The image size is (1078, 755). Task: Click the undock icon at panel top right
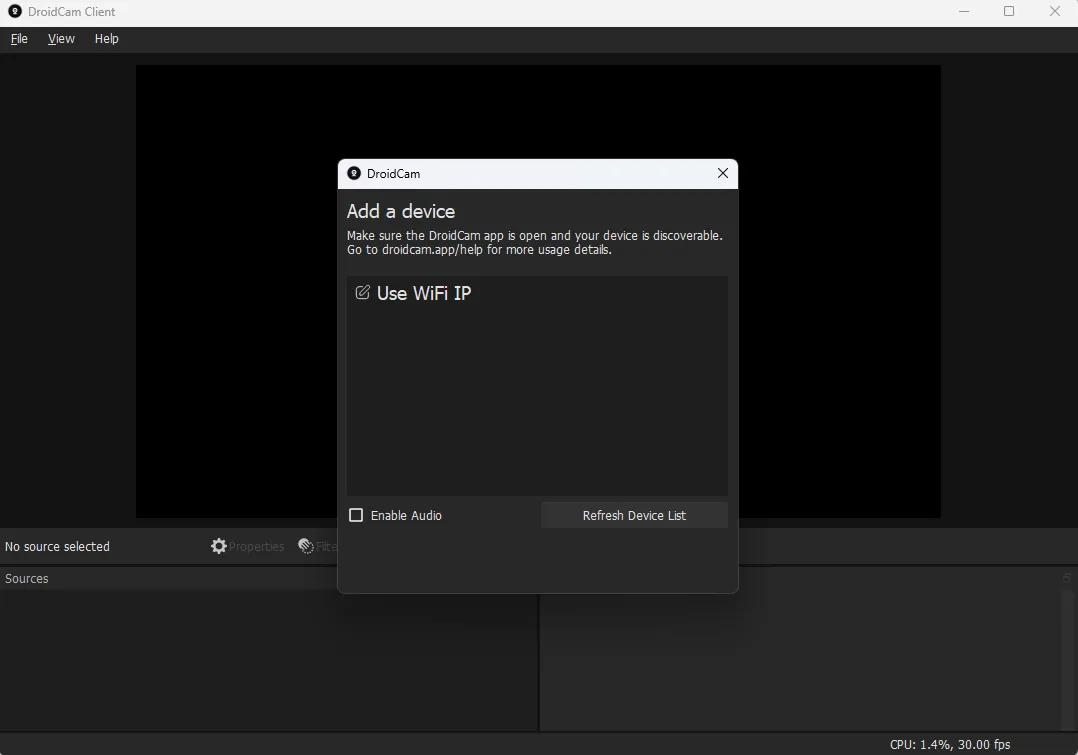click(1067, 578)
